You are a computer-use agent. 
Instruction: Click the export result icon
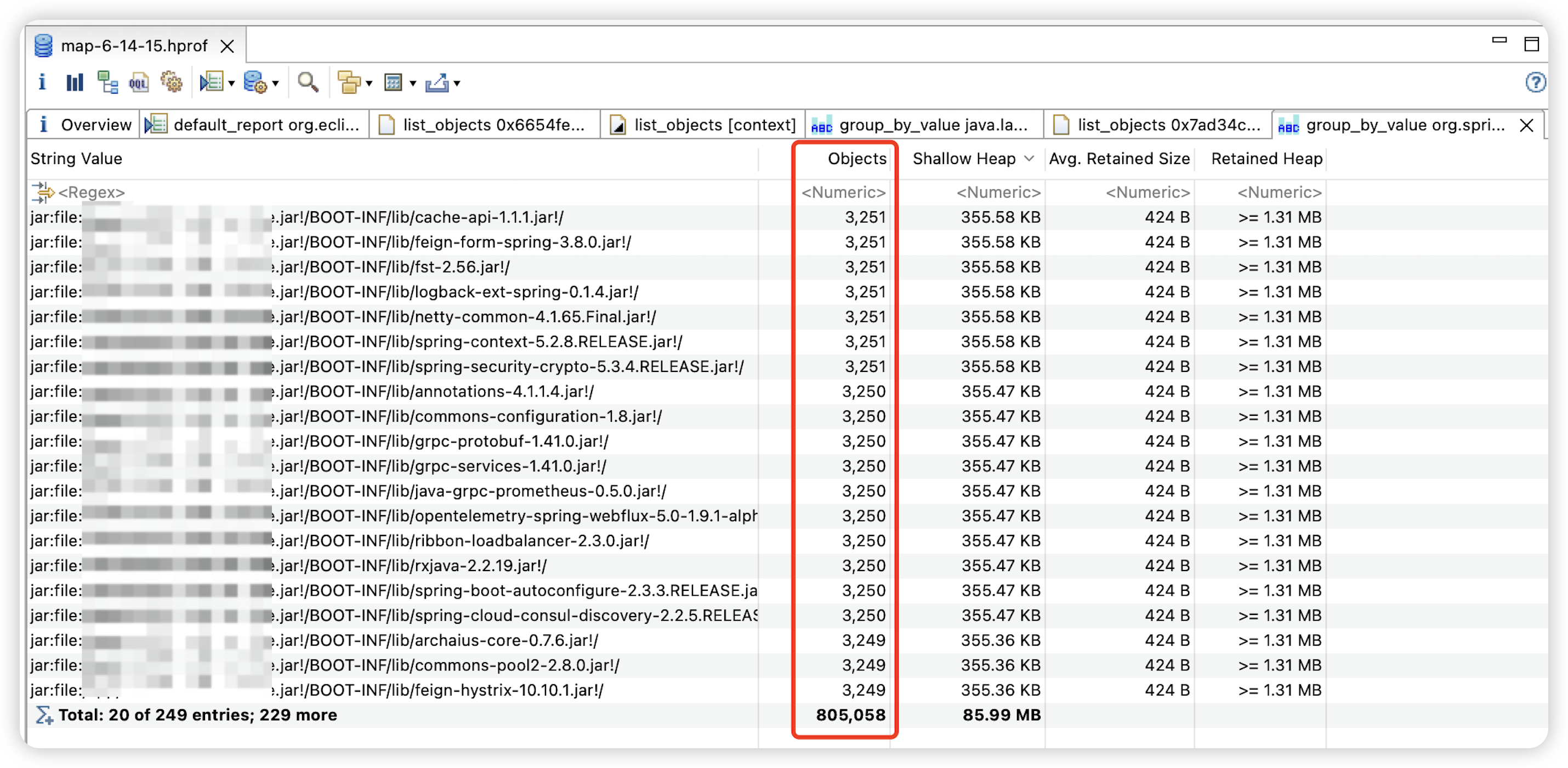coord(437,82)
